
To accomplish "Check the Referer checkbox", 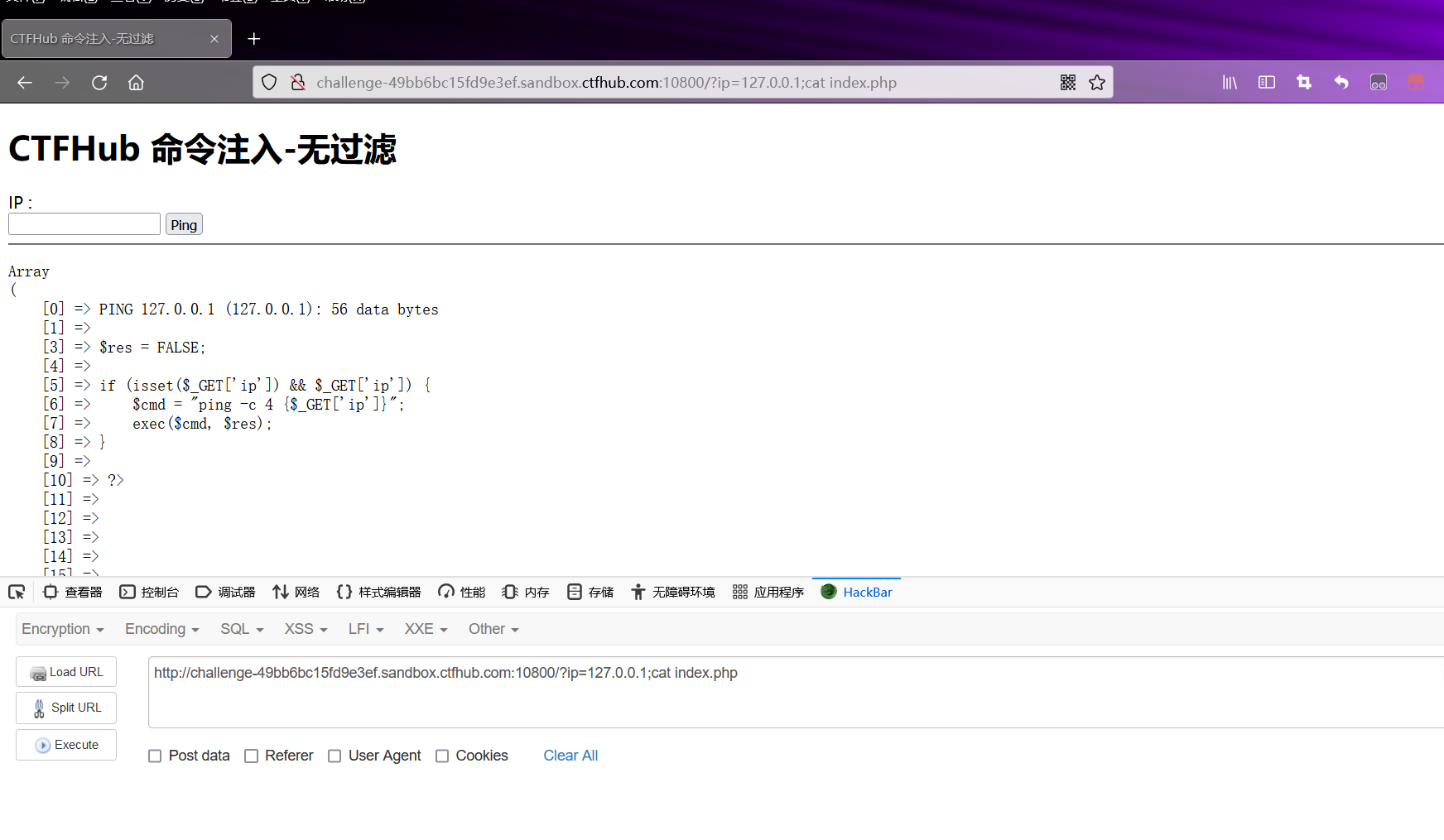I will [x=251, y=756].
